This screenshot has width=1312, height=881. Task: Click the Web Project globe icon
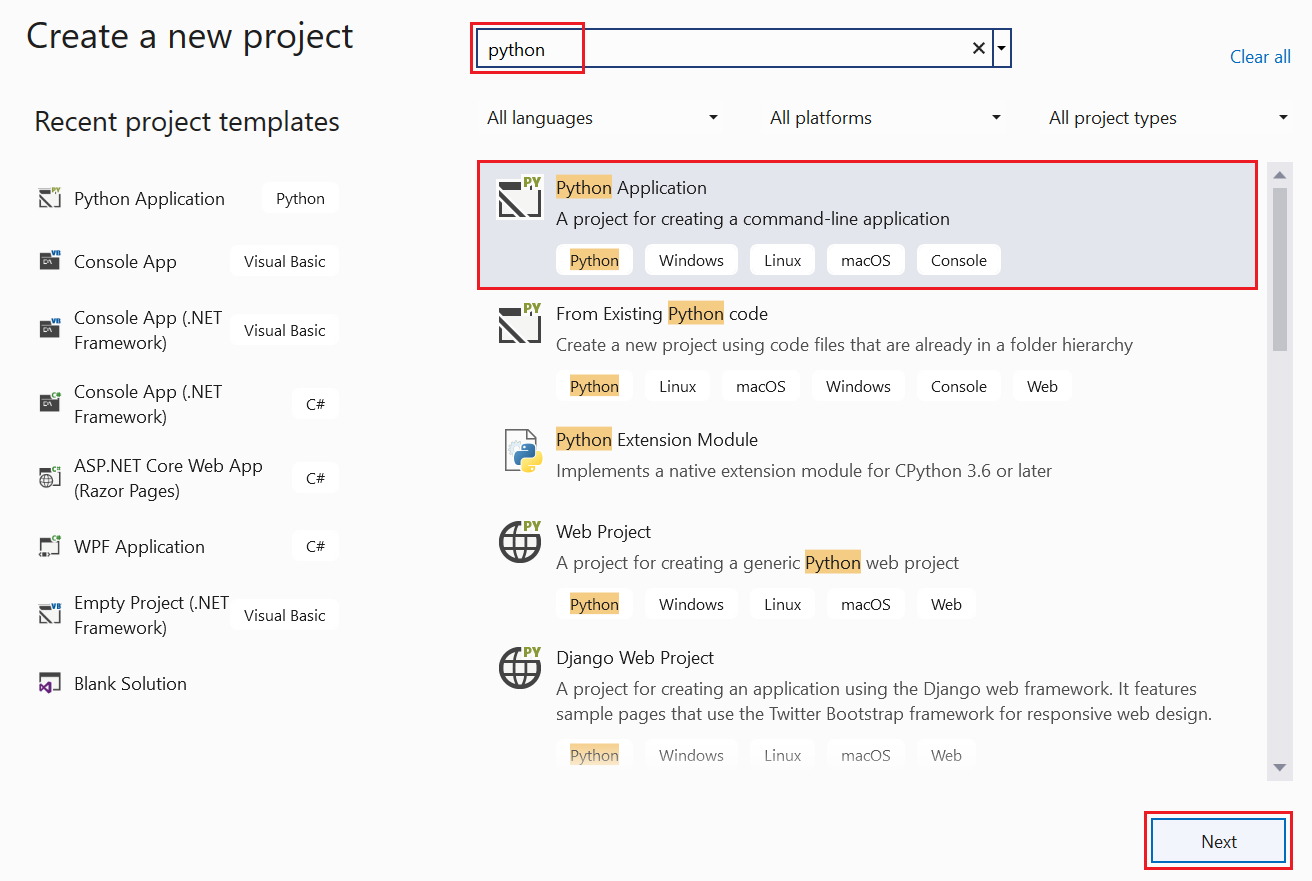pos(520,542)
